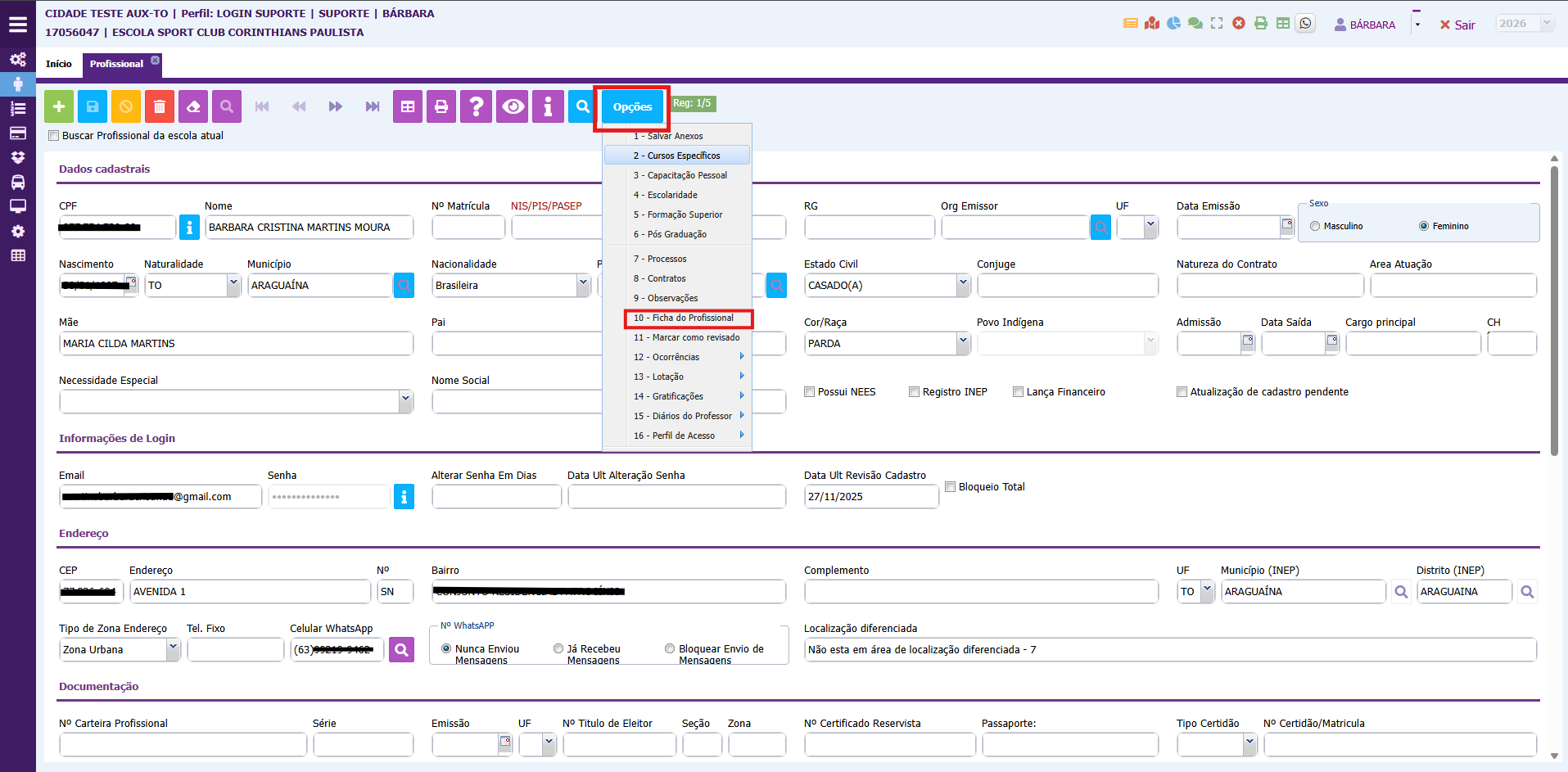Image resolution: width=1568 pixels, height=772 pixels.
Task: Expand the Cor/Raça dropdown
Action: tap(962, 343)
